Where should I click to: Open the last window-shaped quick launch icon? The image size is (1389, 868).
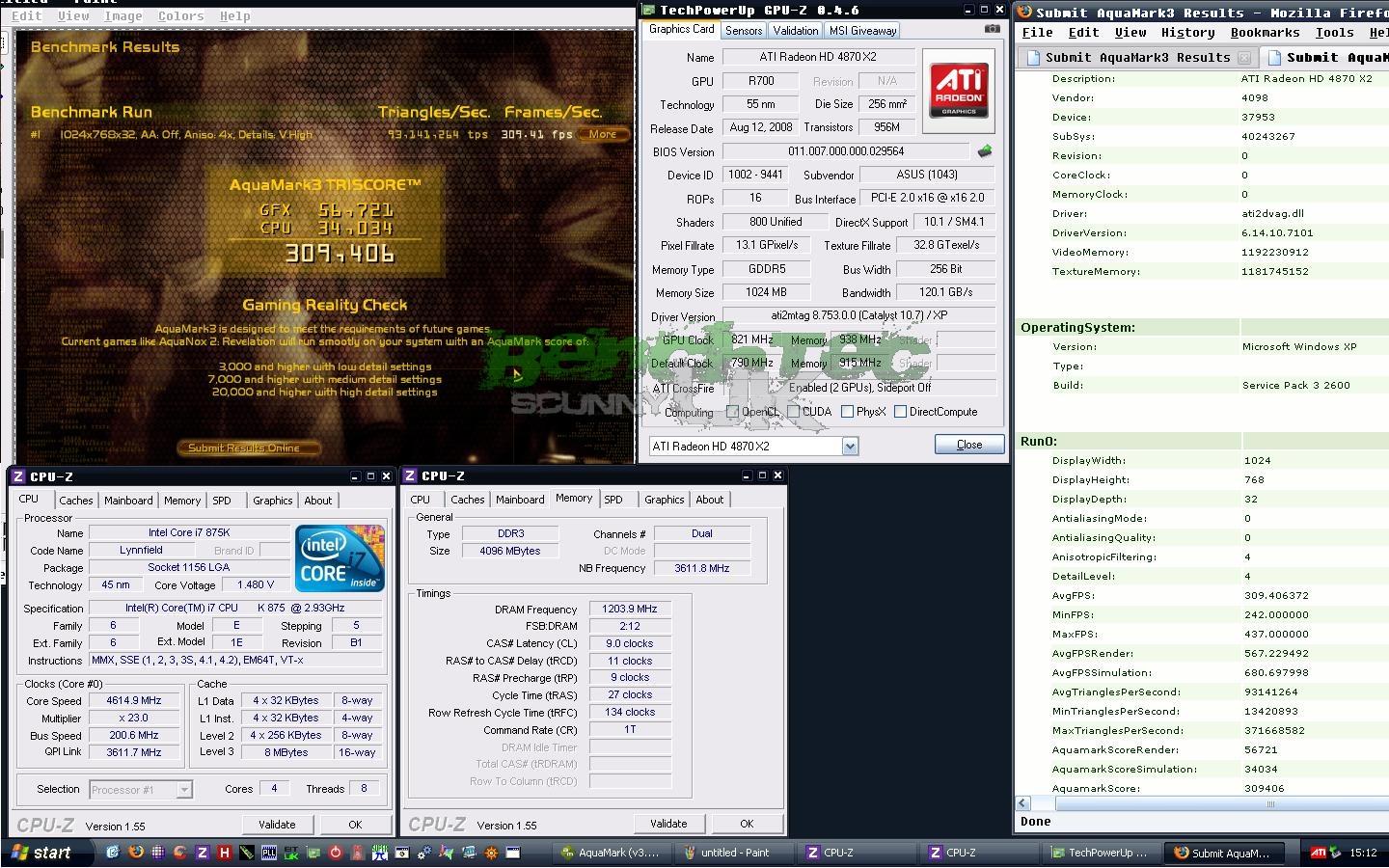click(x=513, y=853)
